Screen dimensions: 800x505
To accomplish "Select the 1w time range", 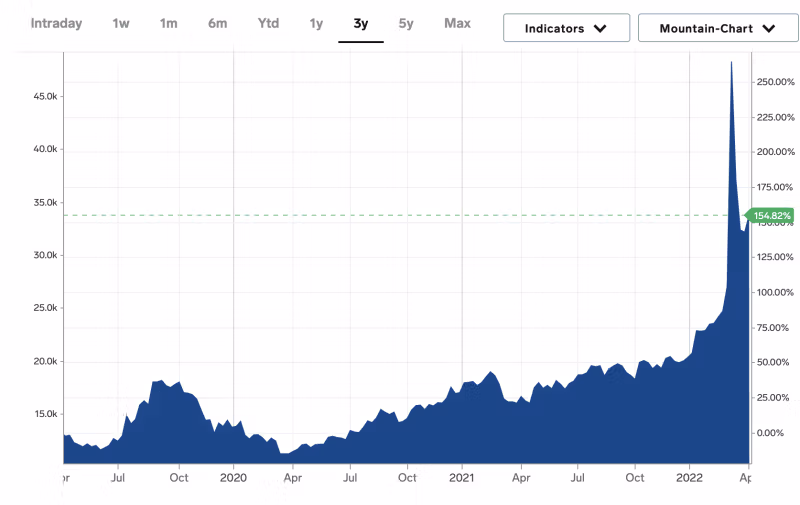I will click(x=120, y=23).
